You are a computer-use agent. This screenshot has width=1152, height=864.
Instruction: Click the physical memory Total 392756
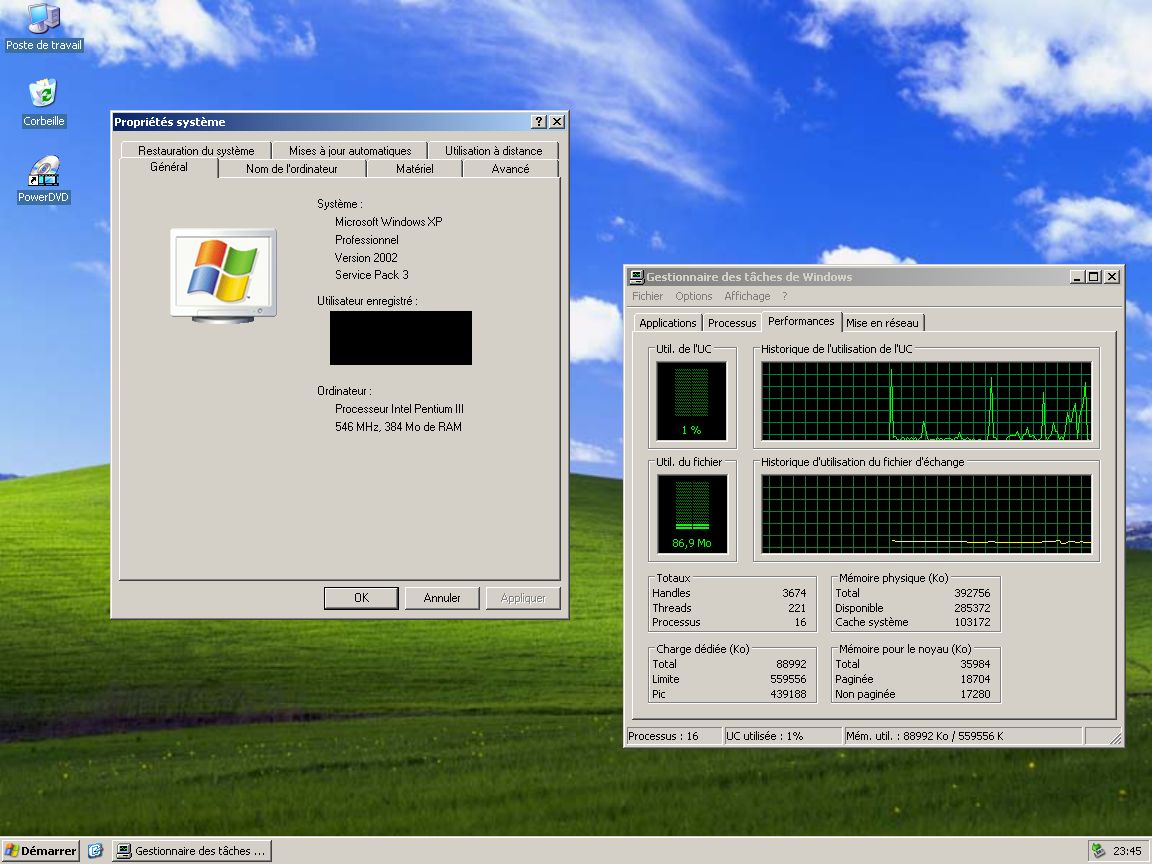[972, 593]
